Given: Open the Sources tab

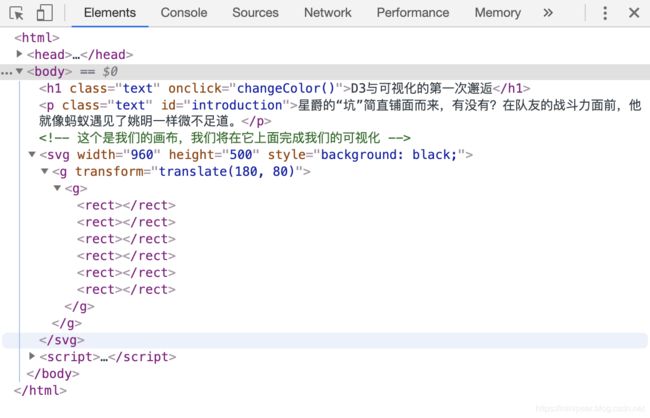Looking at the screenshot, I should pyautogui.click(x=255, y=13).
